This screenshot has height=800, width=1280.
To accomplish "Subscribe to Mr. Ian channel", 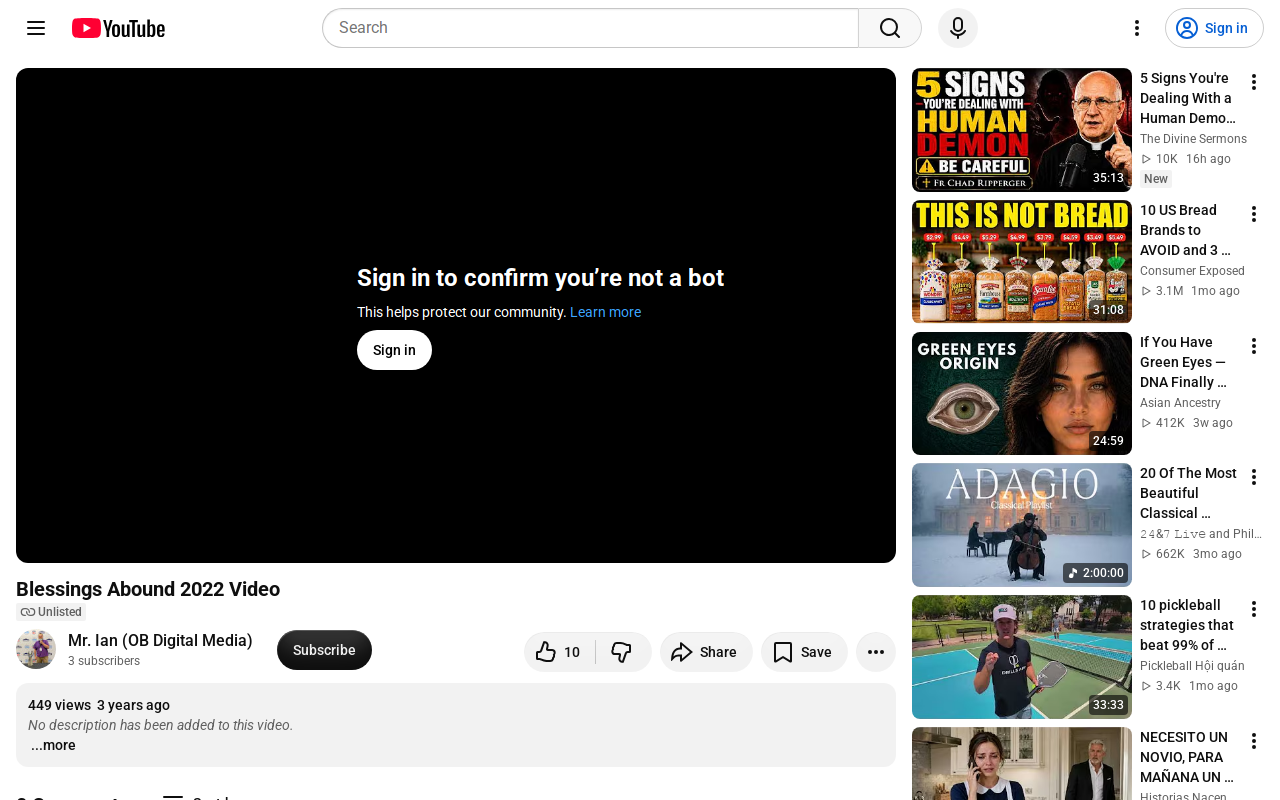I will coord(324,650).
